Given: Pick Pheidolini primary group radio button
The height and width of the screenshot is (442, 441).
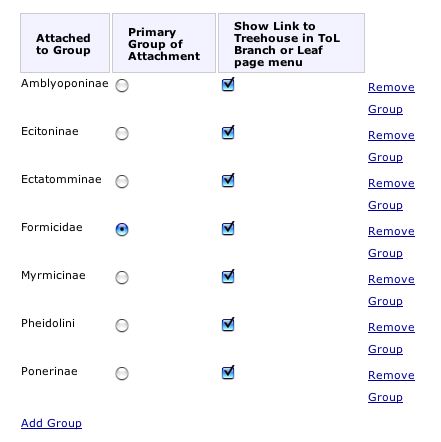Looking at the screenshot, I should click(122, 325).
